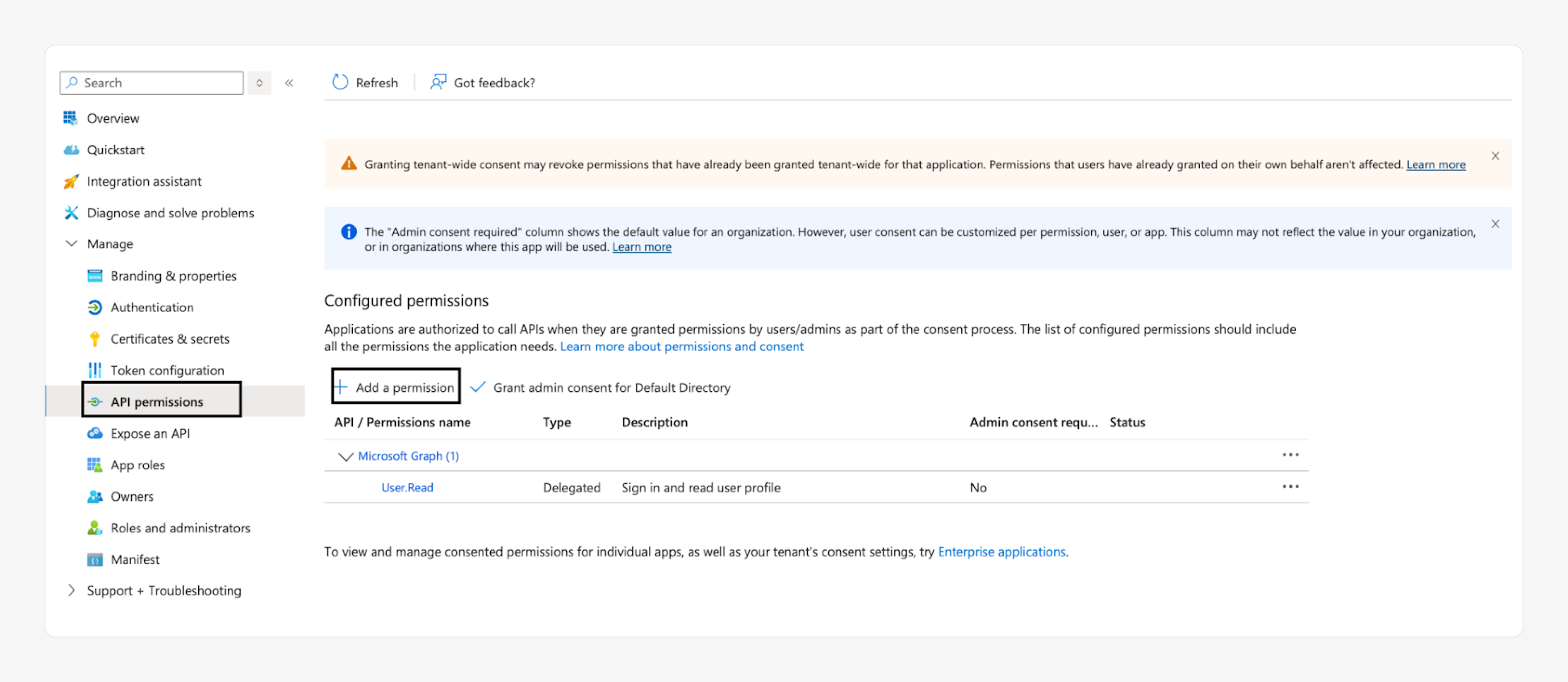Viewport: 1568px width, 682px height.
Task: Collapse the Manage section
Action: [71, 244]
